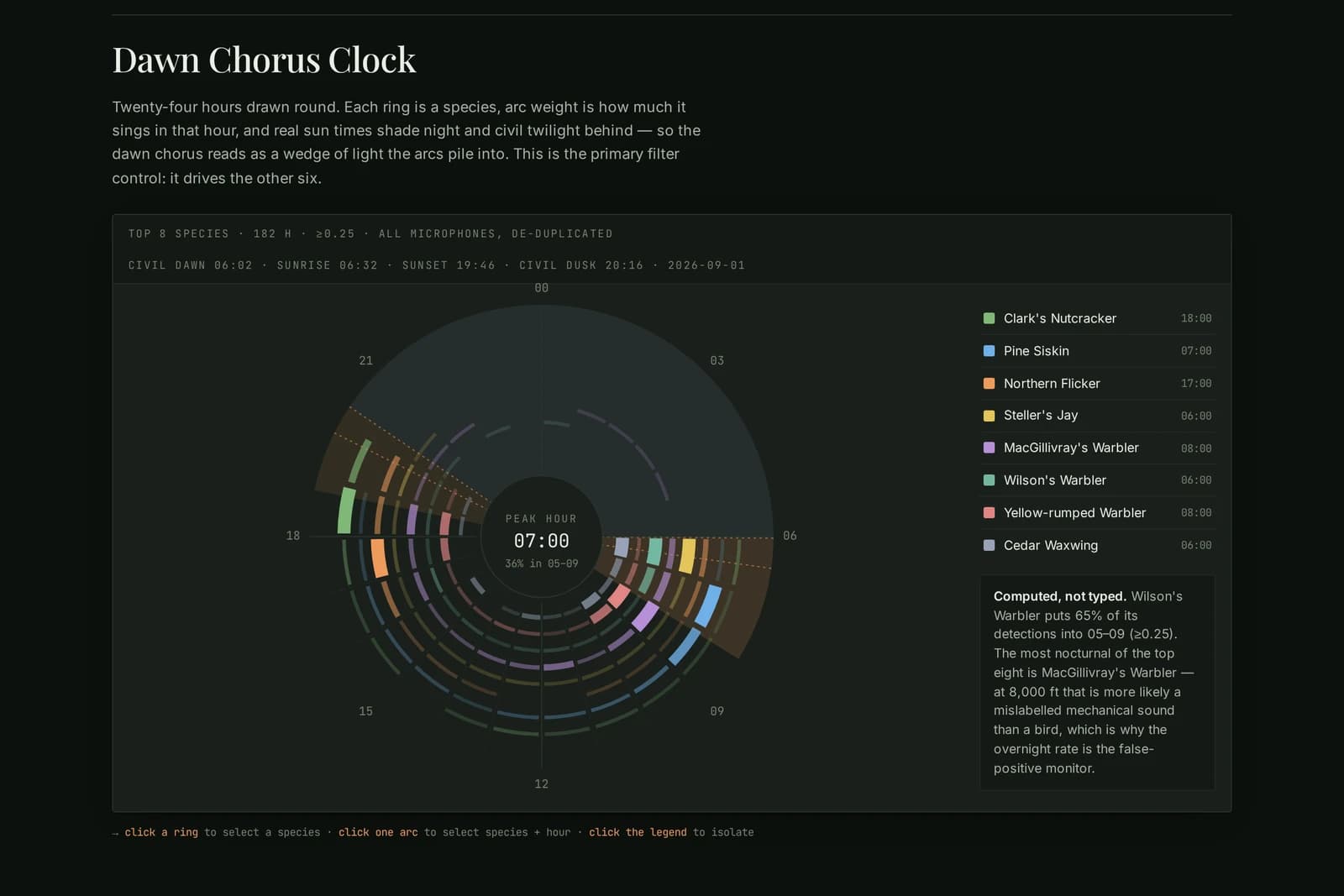
Task: Select bright purple MacGillivray's Warbler arc at 08:00
Action: (x=645, y=616)
